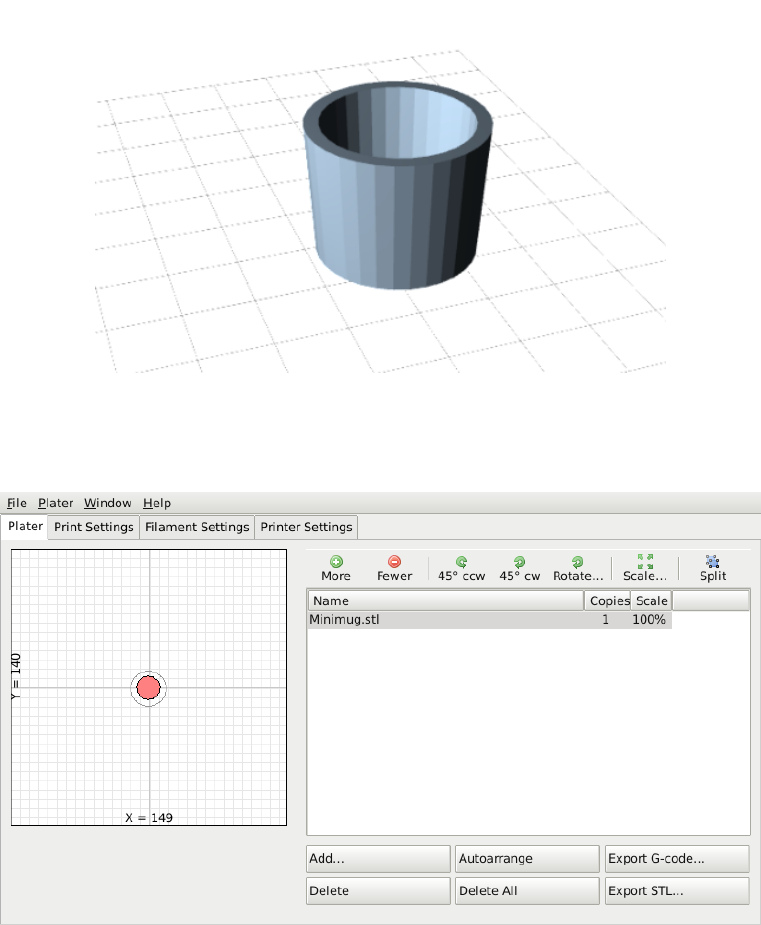Click the 100% scale value cell
This screenshot has height=925, width=761.
click(651, 619)
